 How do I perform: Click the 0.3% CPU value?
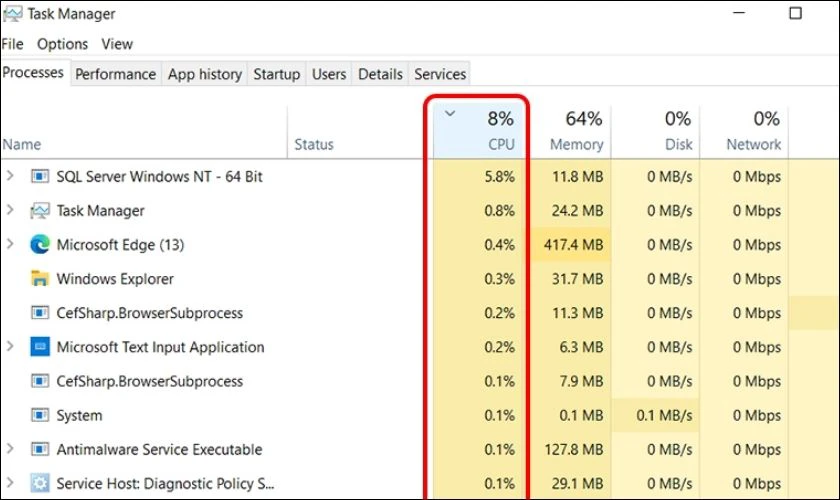point(499,279)
